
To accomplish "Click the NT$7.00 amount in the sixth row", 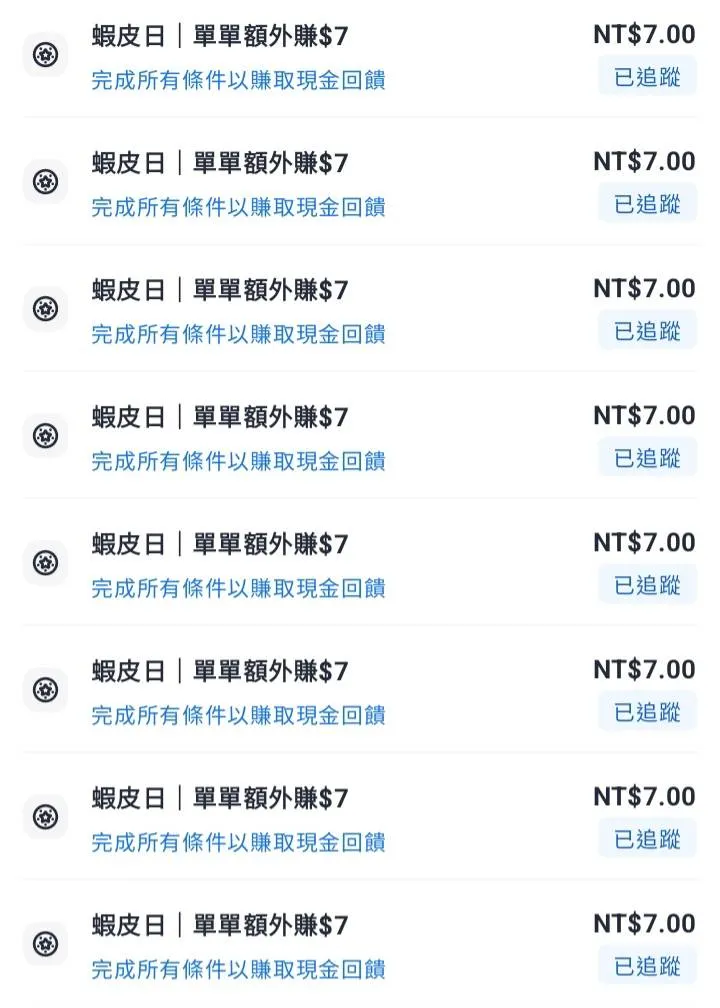I will [x=644, y=669].
